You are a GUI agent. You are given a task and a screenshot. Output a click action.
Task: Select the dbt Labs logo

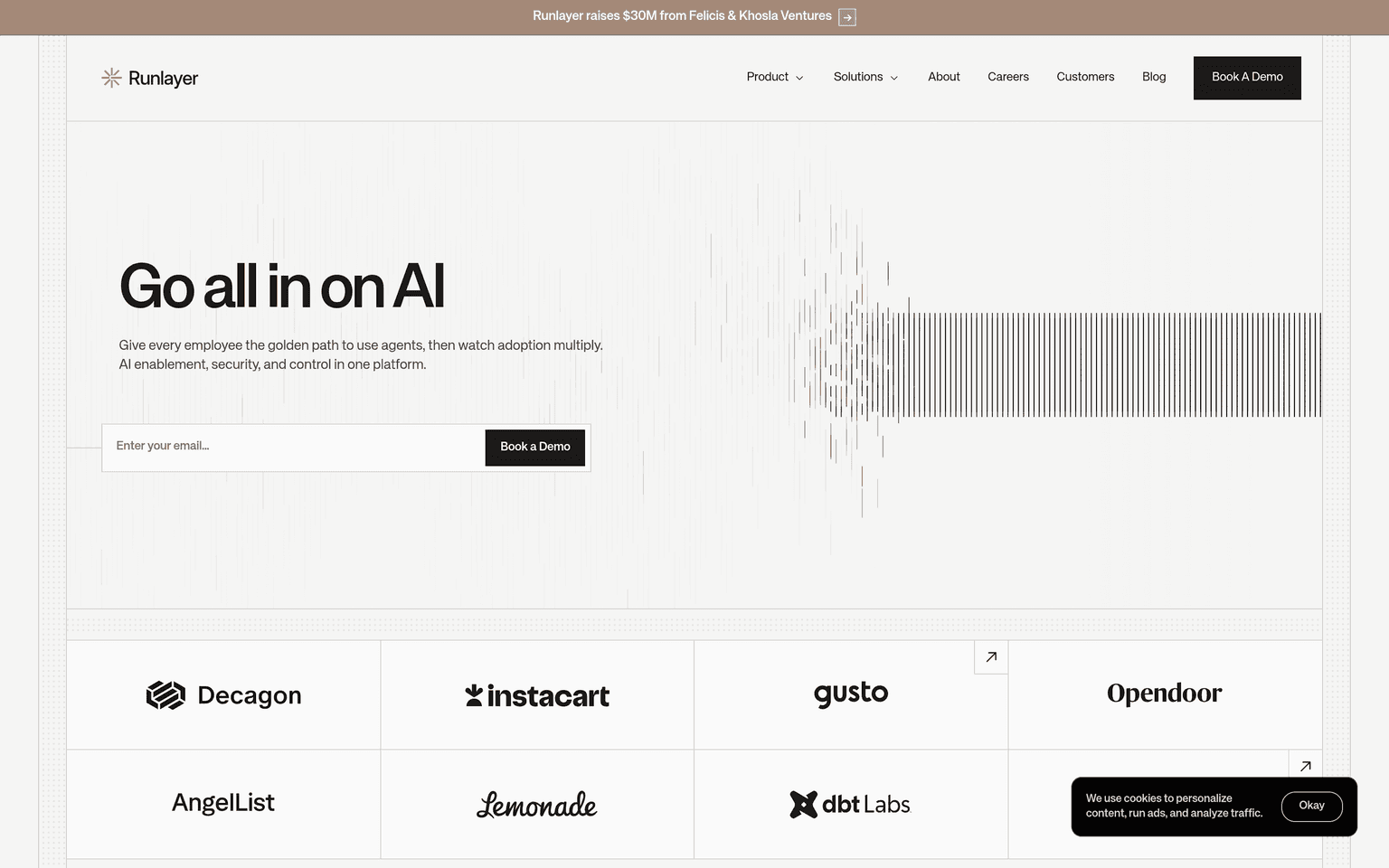pos(850,804)
